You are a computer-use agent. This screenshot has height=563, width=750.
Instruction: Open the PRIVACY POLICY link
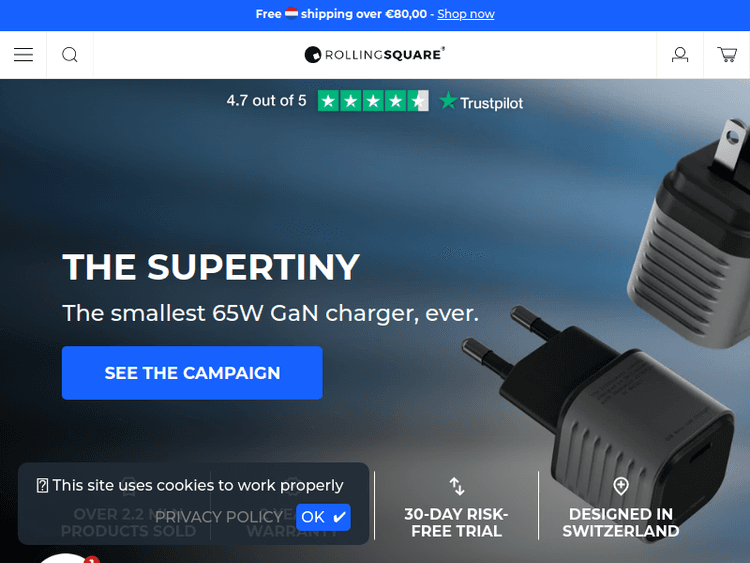pyautogui.click(x=219, y=517)
